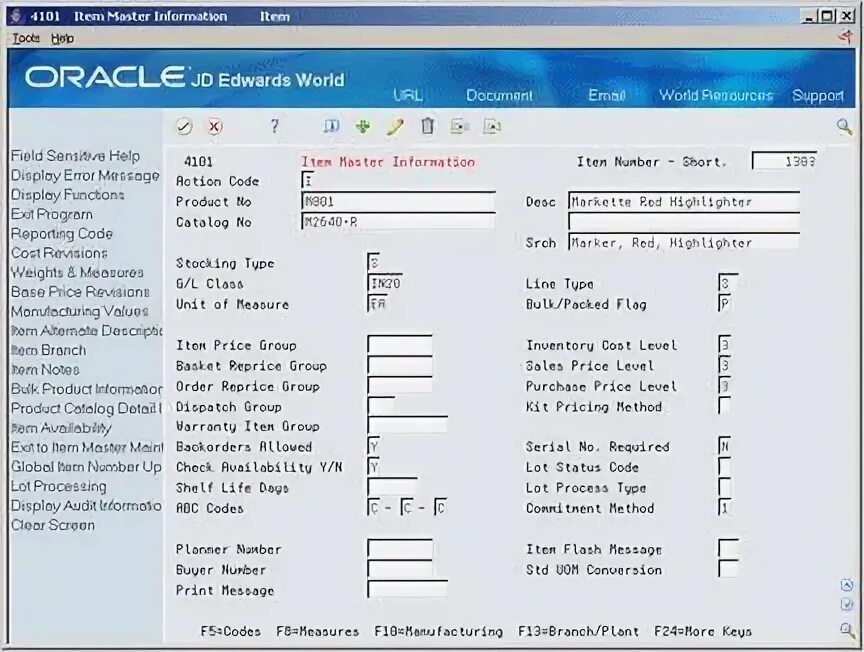
Task: Click the Planner Number field
Action: (x=400, y=548)
